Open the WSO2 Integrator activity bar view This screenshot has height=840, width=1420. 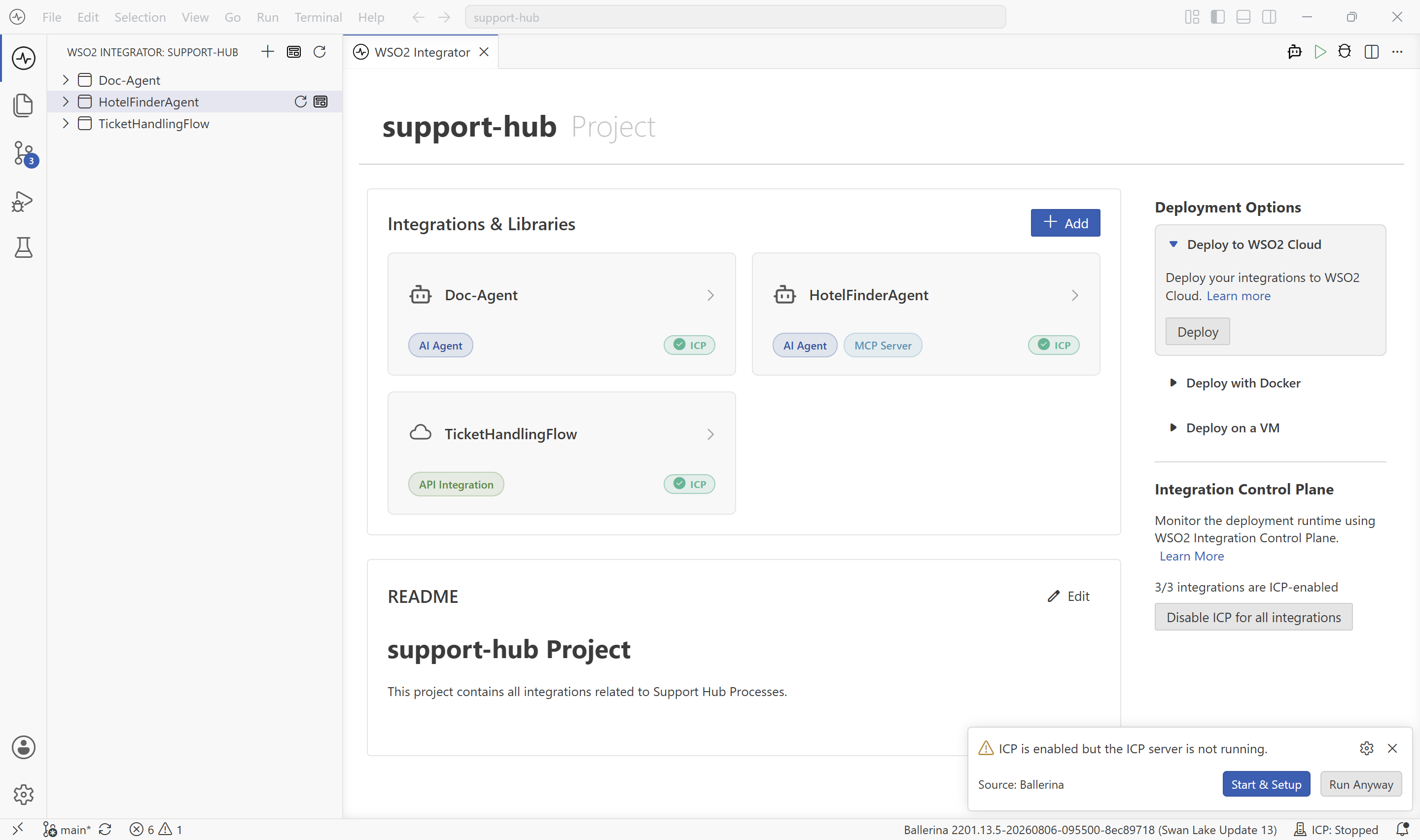[23, 58]
